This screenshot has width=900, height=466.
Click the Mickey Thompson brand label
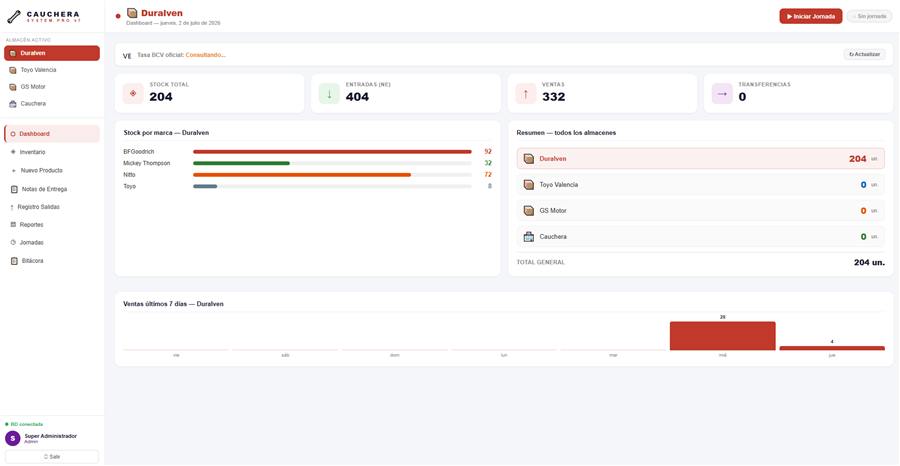click(147, 163)
